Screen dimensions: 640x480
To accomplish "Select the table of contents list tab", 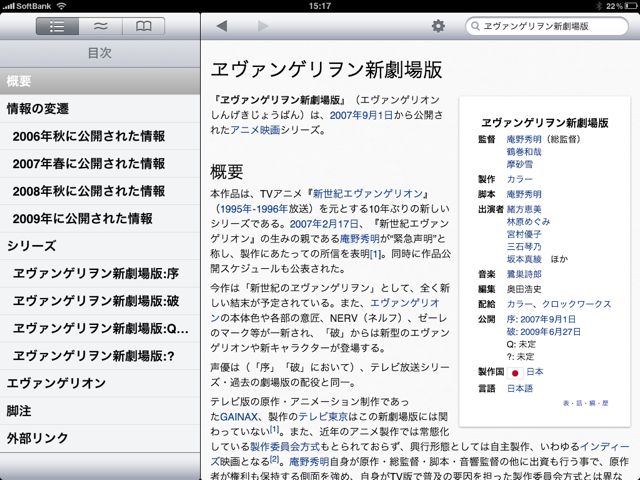I will [57, 26].
